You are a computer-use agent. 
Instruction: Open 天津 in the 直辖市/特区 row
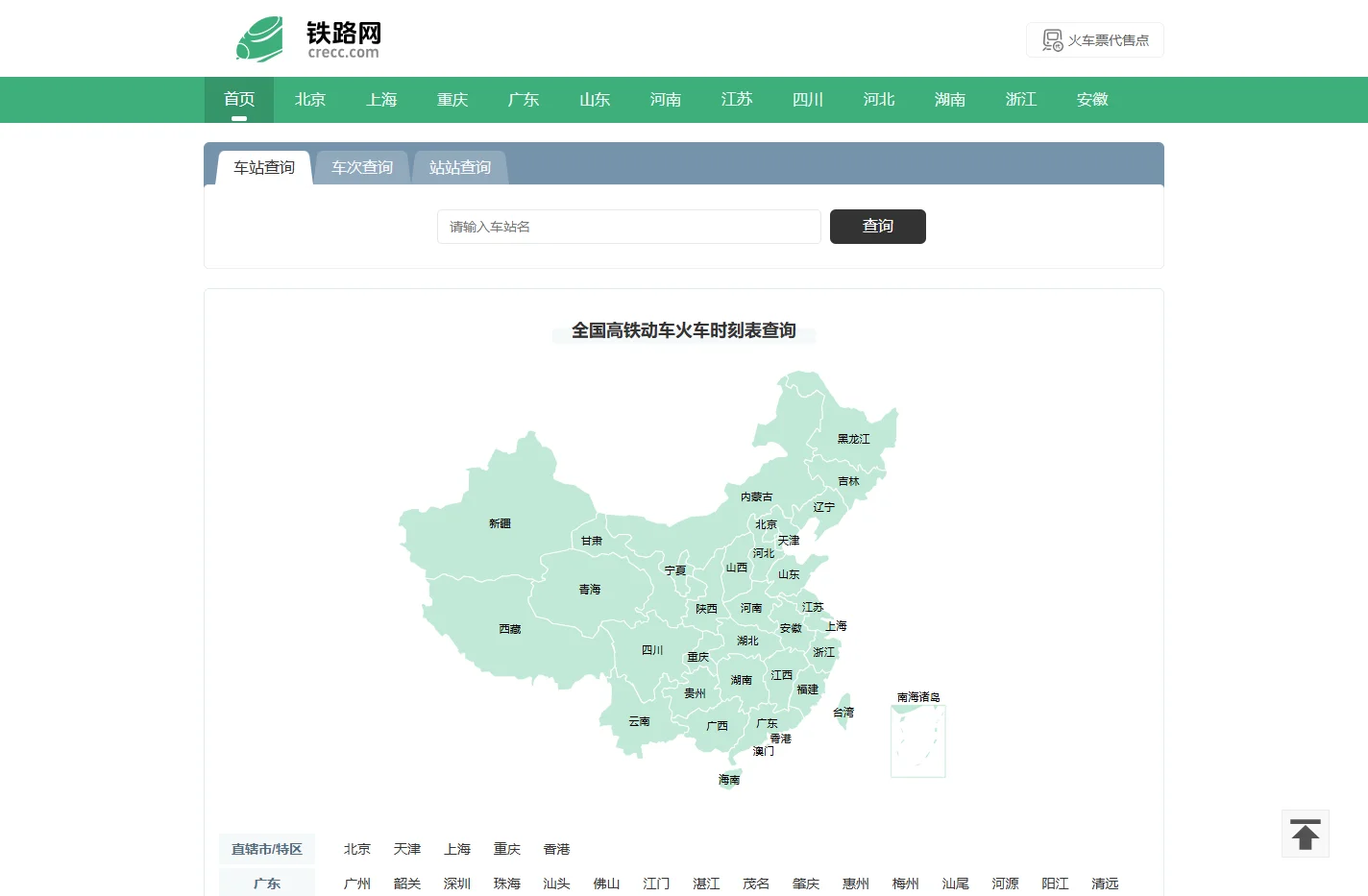[407, 849]
